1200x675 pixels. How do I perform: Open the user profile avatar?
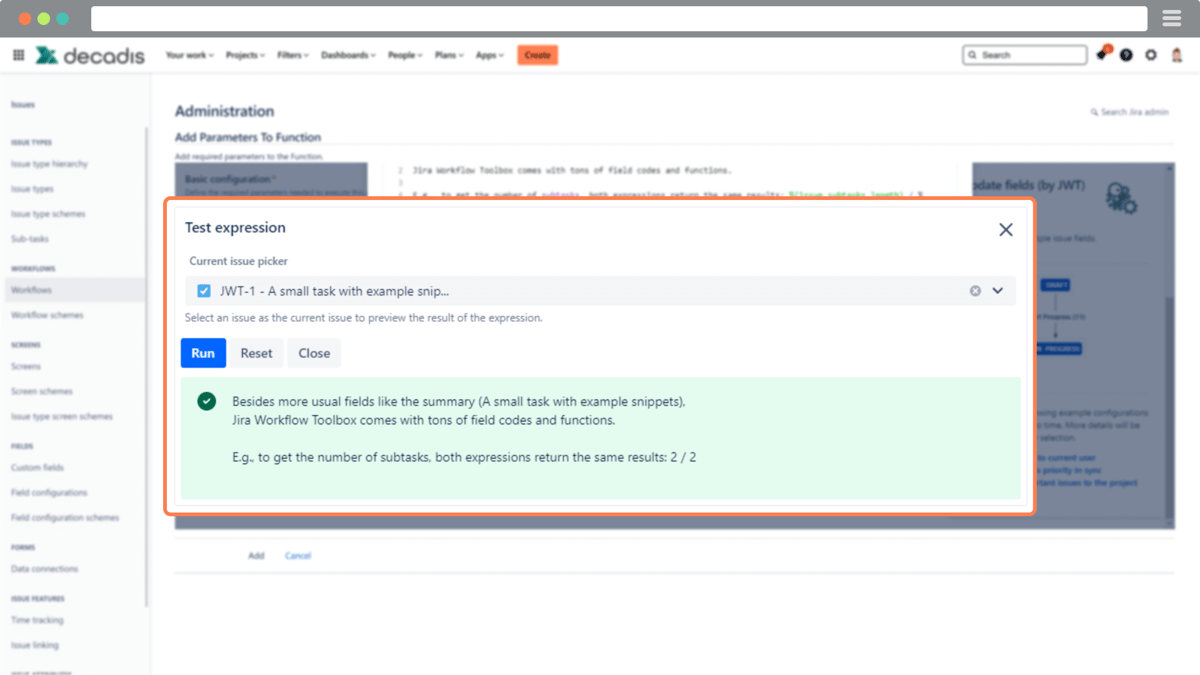tap(1176, 55)
